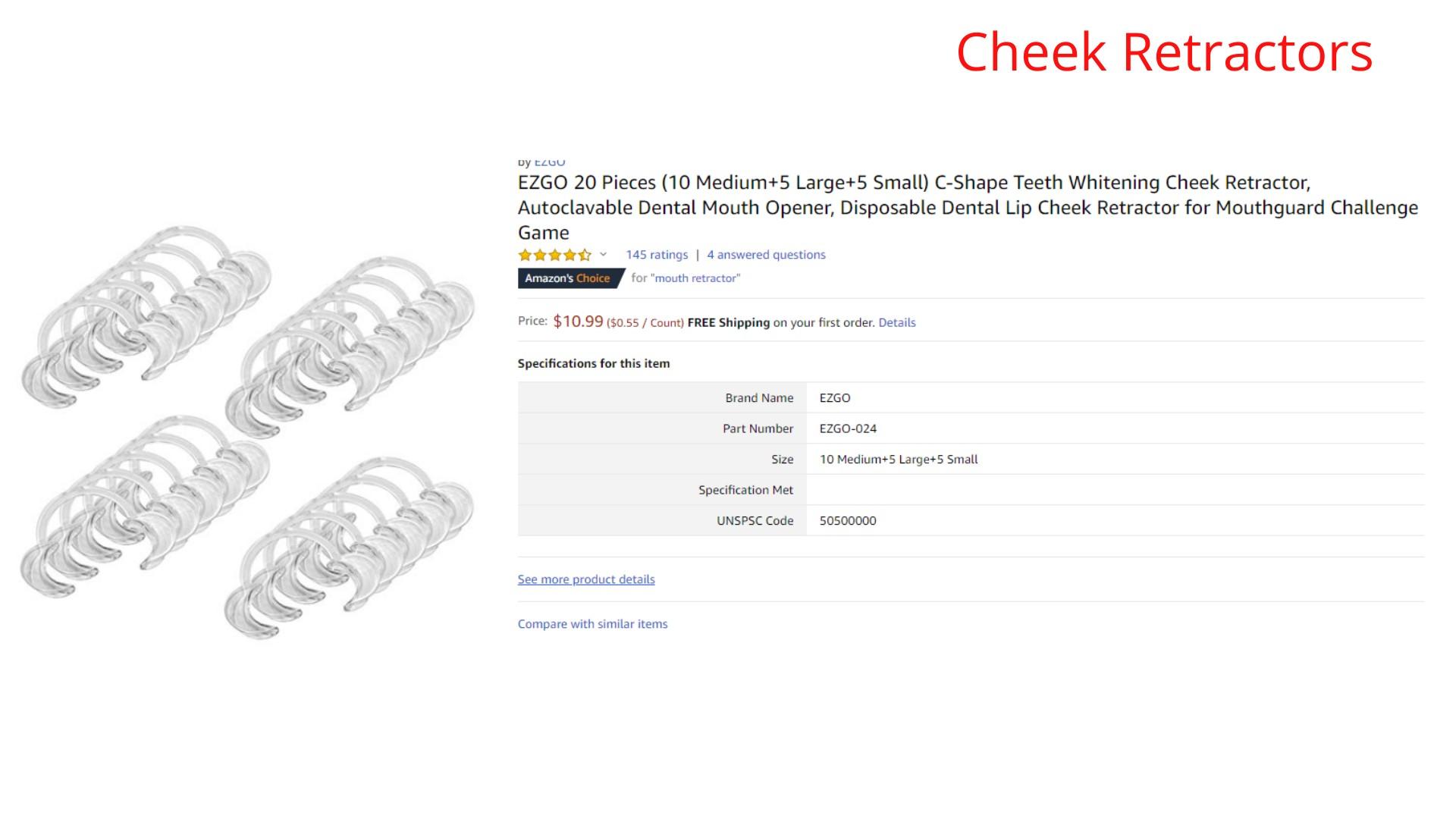Open the star rating dropdown chevron
The width and height of the screenshot is (1456, 819).
click(x=604, y=255)
